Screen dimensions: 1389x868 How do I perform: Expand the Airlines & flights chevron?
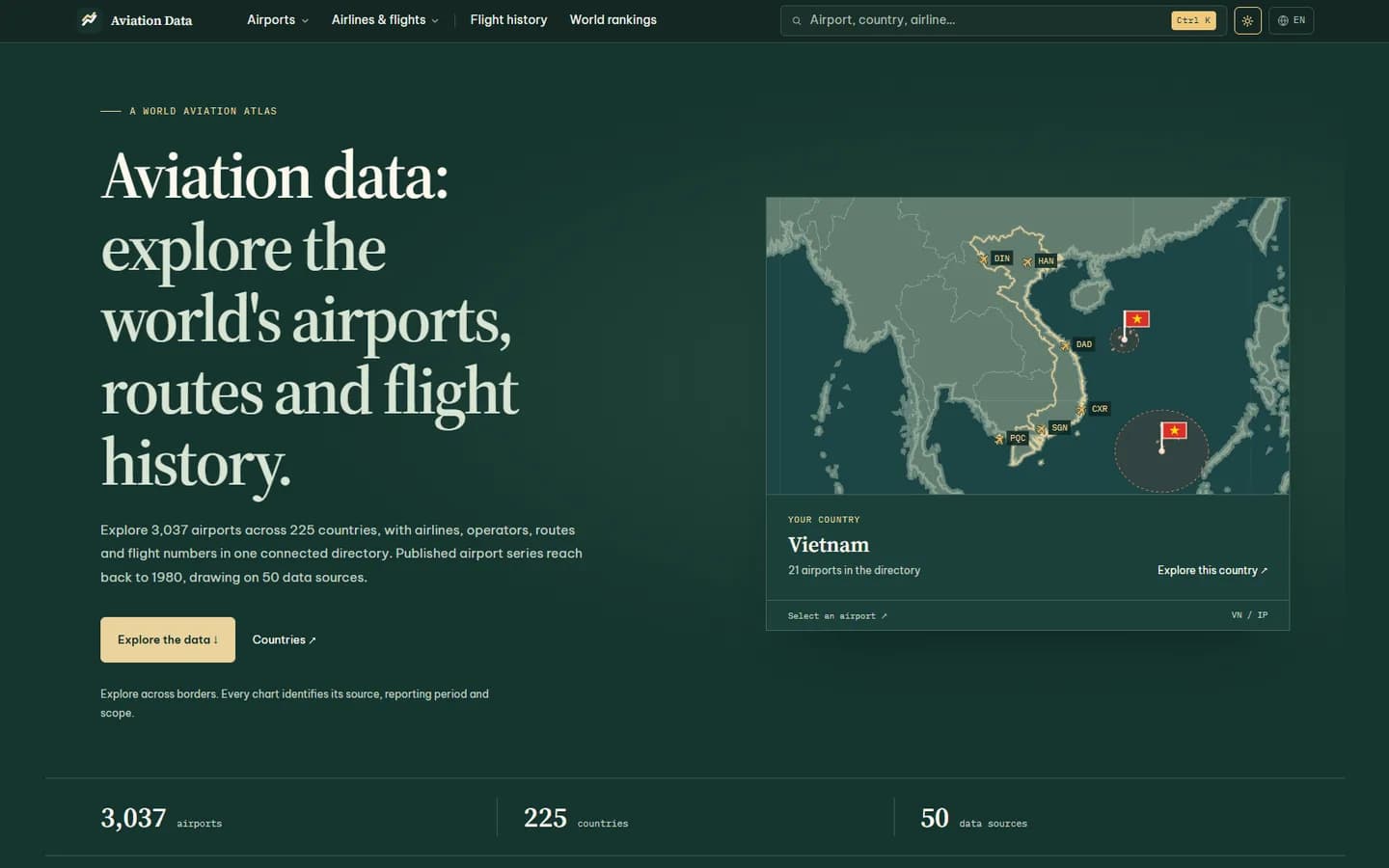click(435, 20)
